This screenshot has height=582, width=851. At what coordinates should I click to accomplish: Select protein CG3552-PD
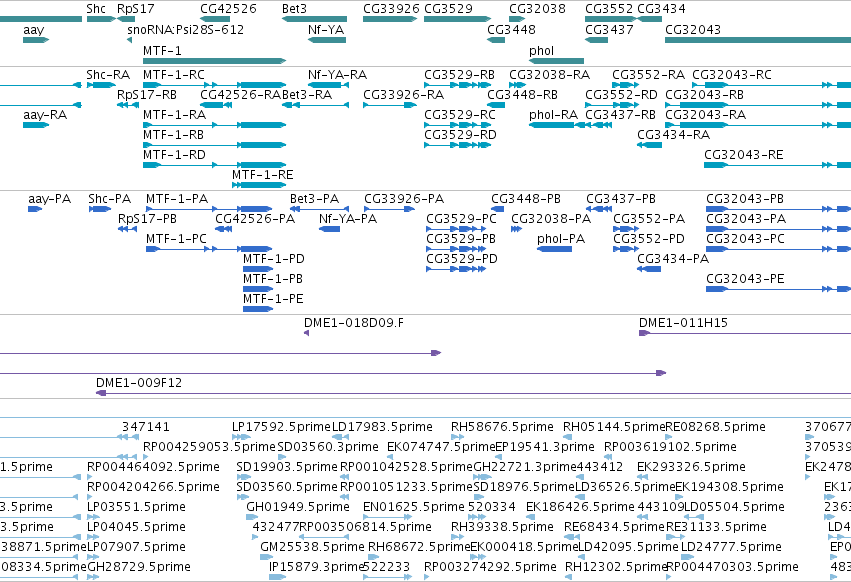tap(626, 249)
